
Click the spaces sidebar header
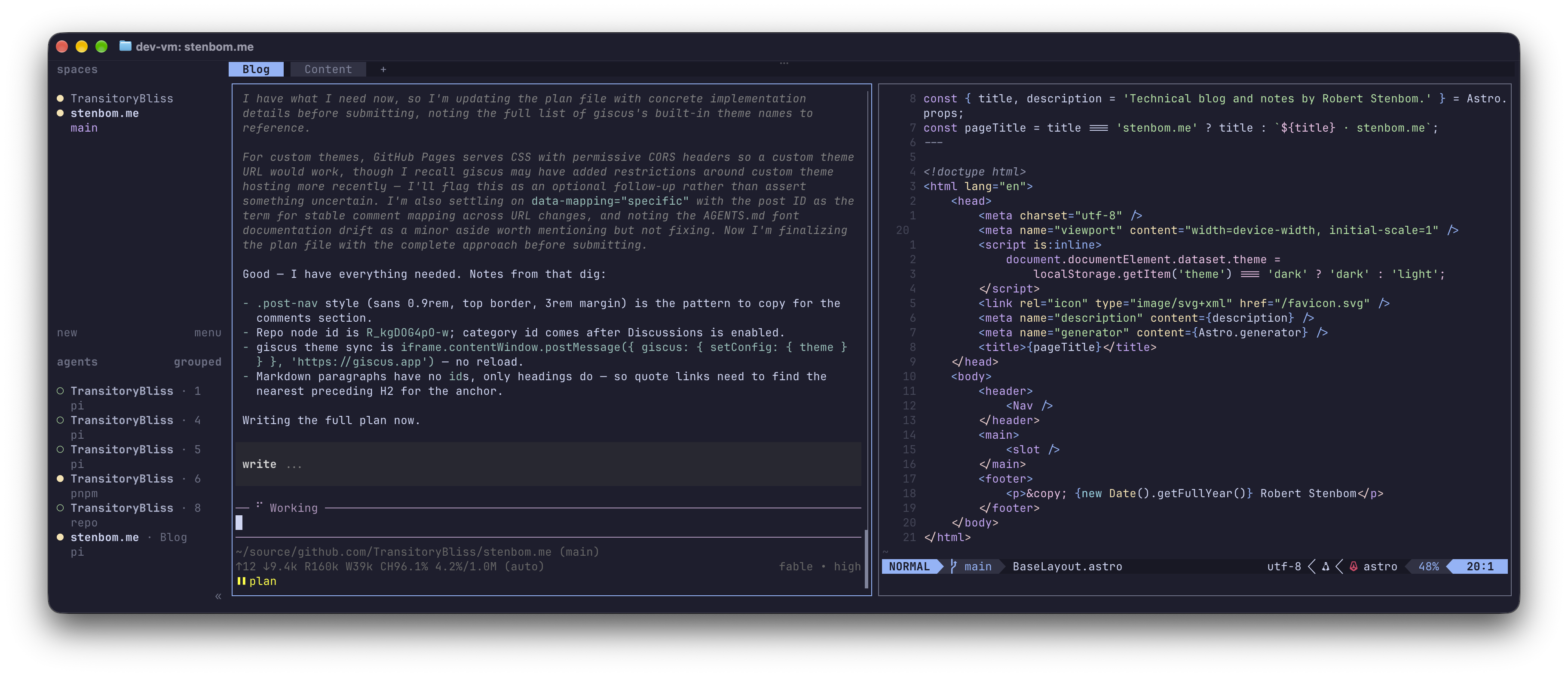77,70
